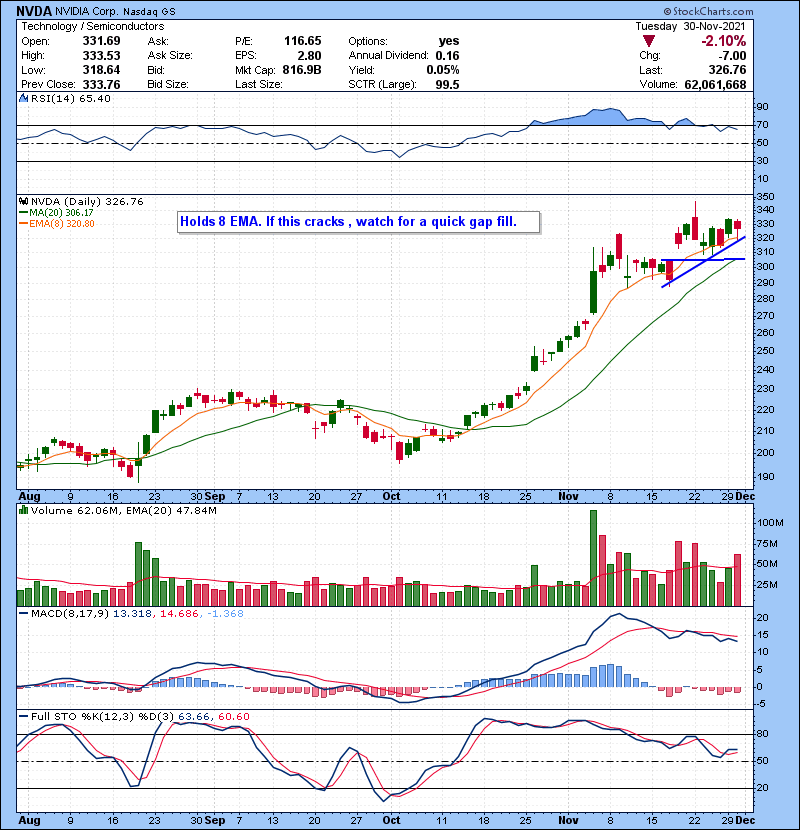Click the green dash before MA(20)
Viewport: 800px width, 830px height.
tap(23, 212)
